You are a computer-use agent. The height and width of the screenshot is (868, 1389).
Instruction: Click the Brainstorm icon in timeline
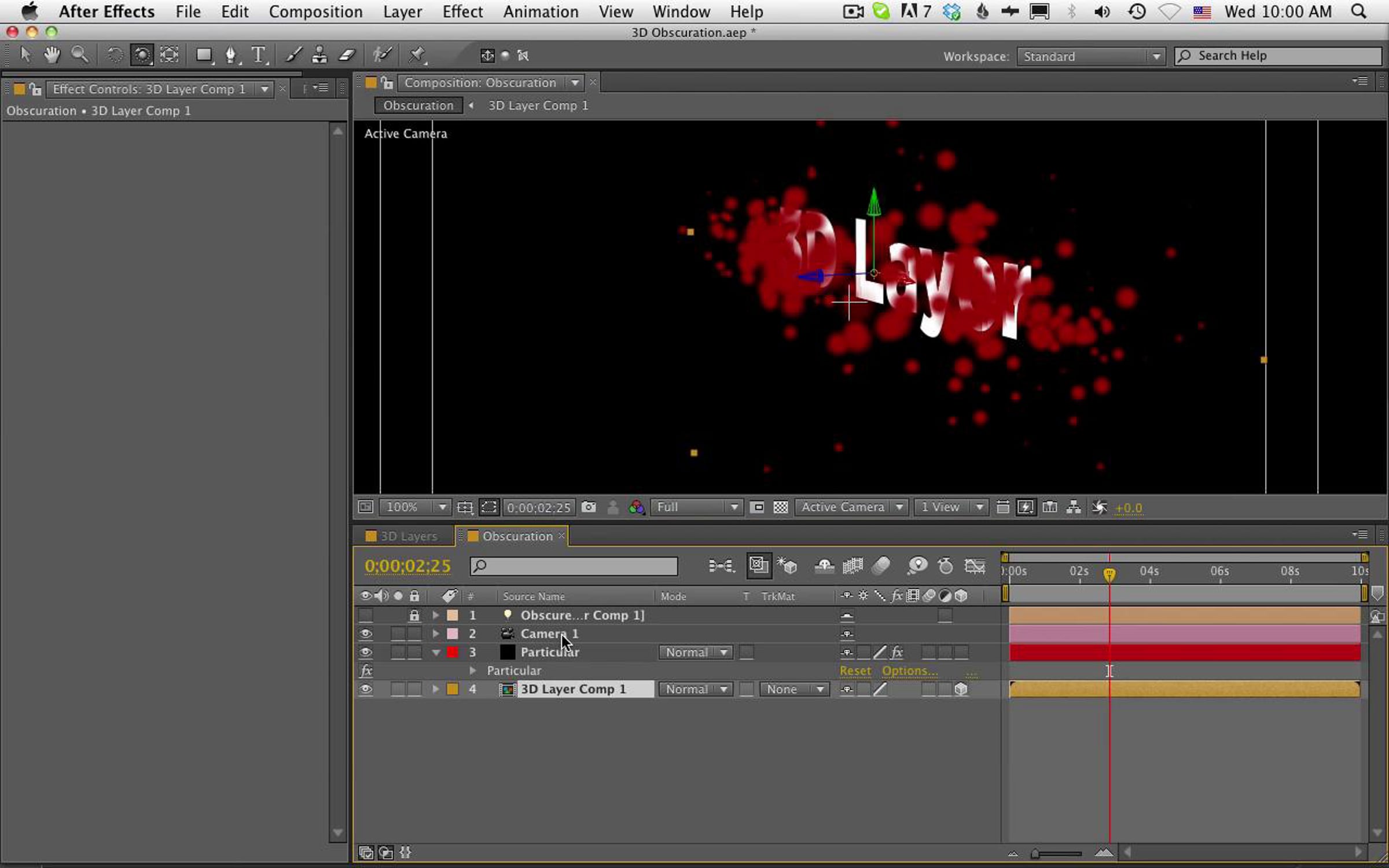pyautogui.click(x=917, y=565)
